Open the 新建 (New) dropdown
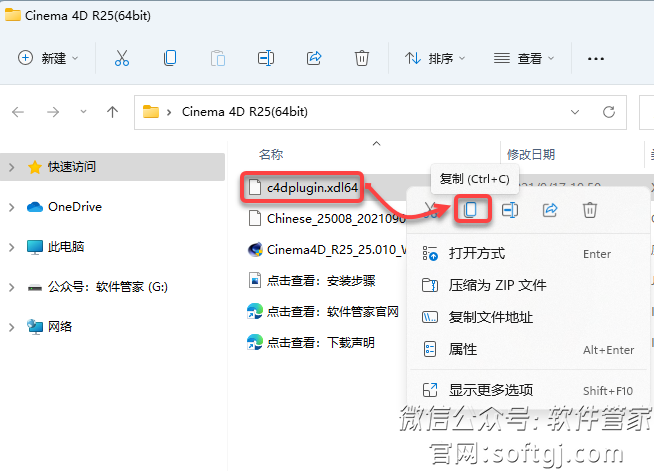Viewport: 654px width, 471px height. 48,58
